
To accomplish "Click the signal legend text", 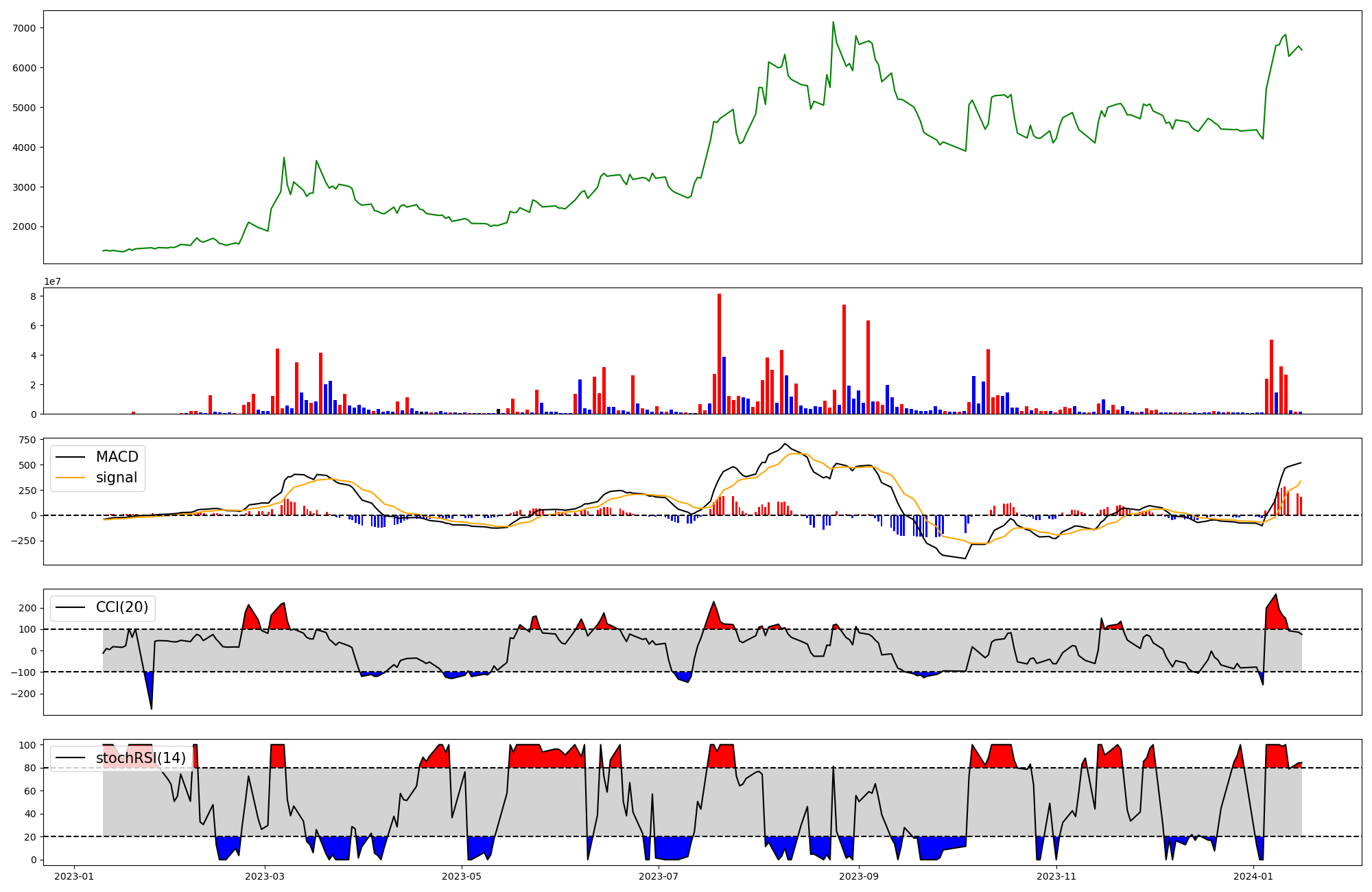I will coord(117,478).
